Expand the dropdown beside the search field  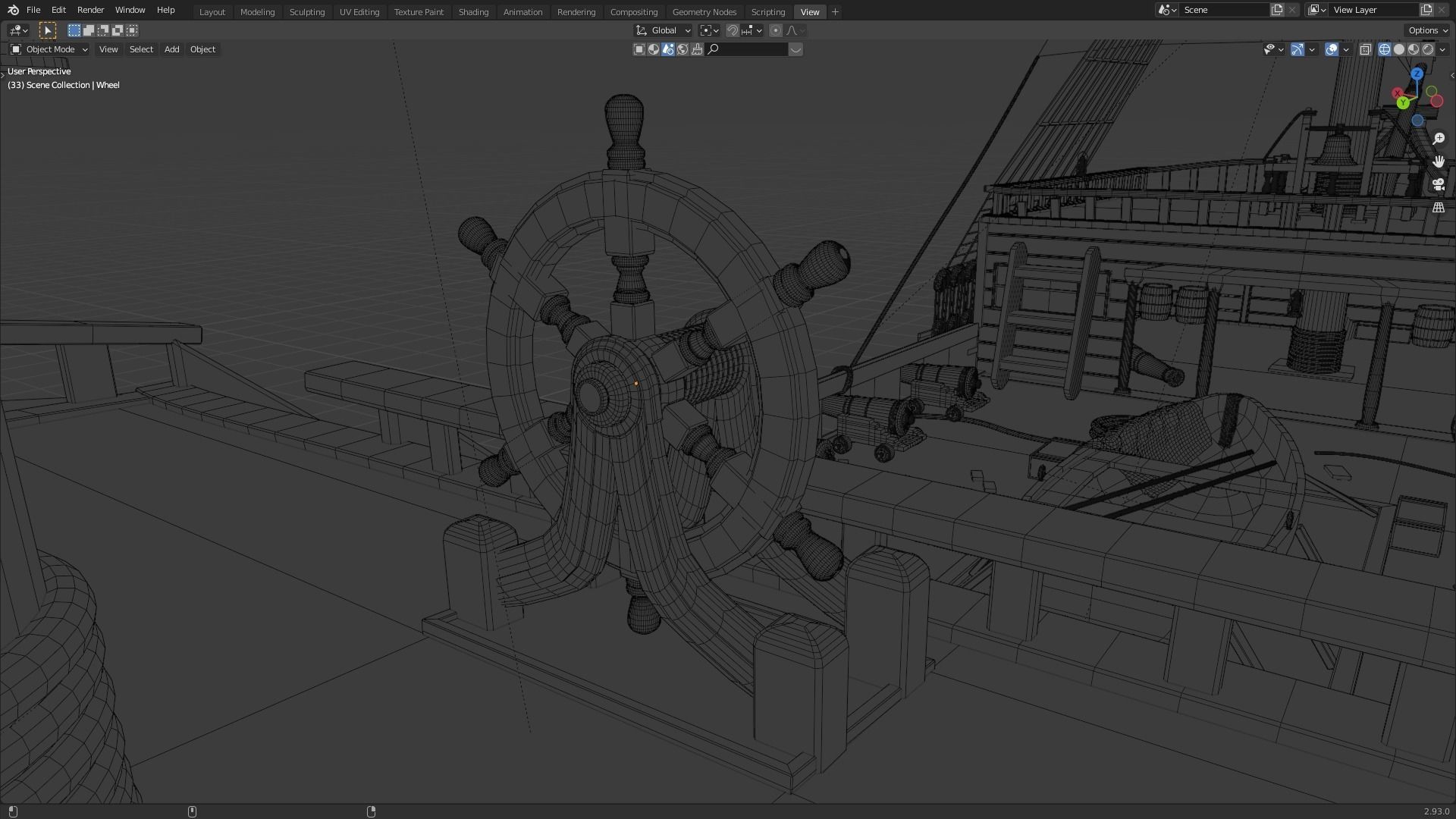[x=795, y=49]
